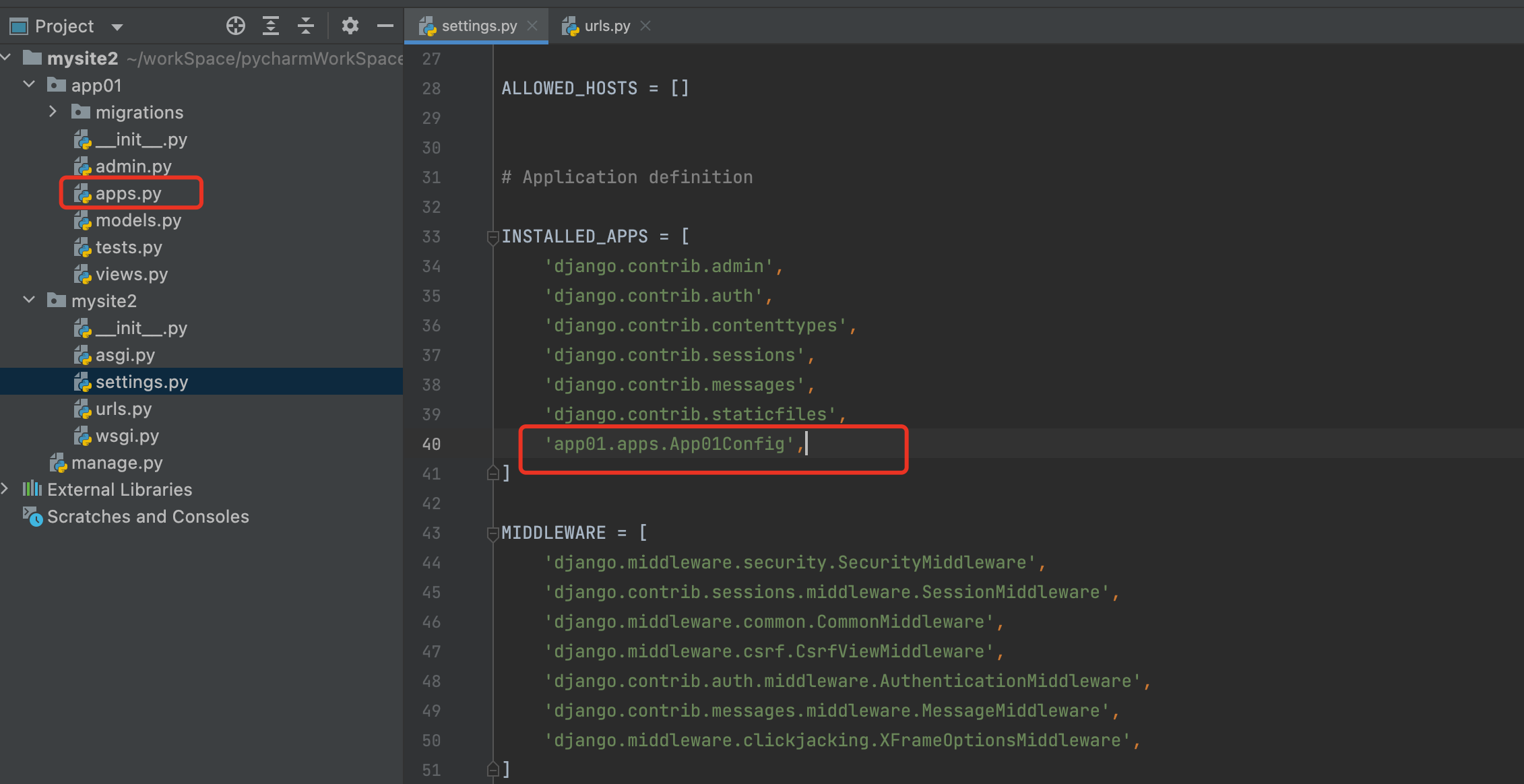Select apps.py in the project tree
1524x784 pixels.
tap(128, 193)
